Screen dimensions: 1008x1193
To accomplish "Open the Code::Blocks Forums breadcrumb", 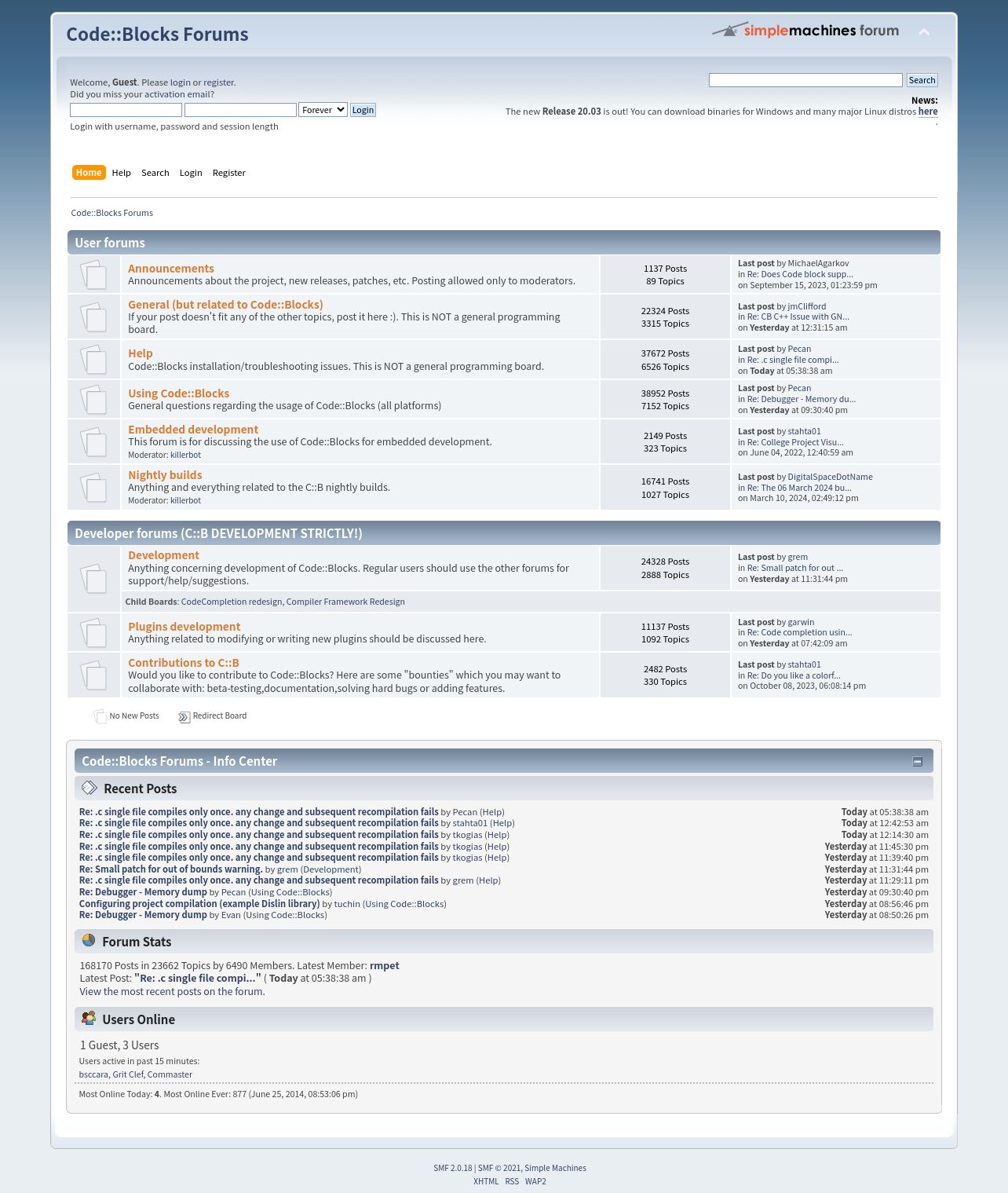I will (x=112, y=213).
